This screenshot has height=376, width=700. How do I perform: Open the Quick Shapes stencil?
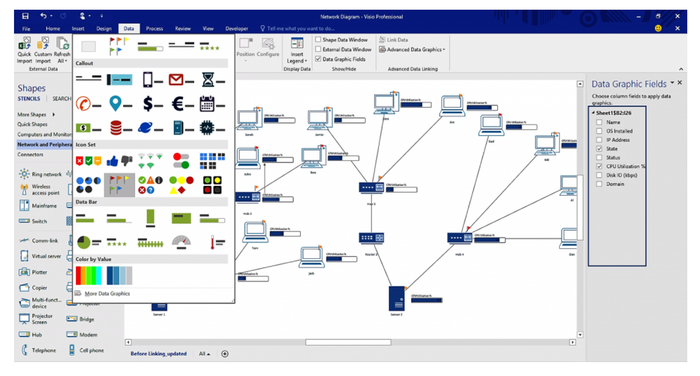pos(32,124)
